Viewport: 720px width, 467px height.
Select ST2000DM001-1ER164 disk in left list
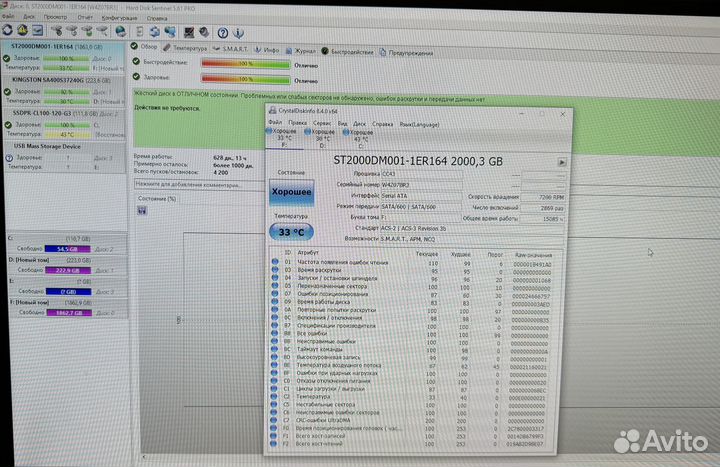pyautogui.click(x=63, y=57)
